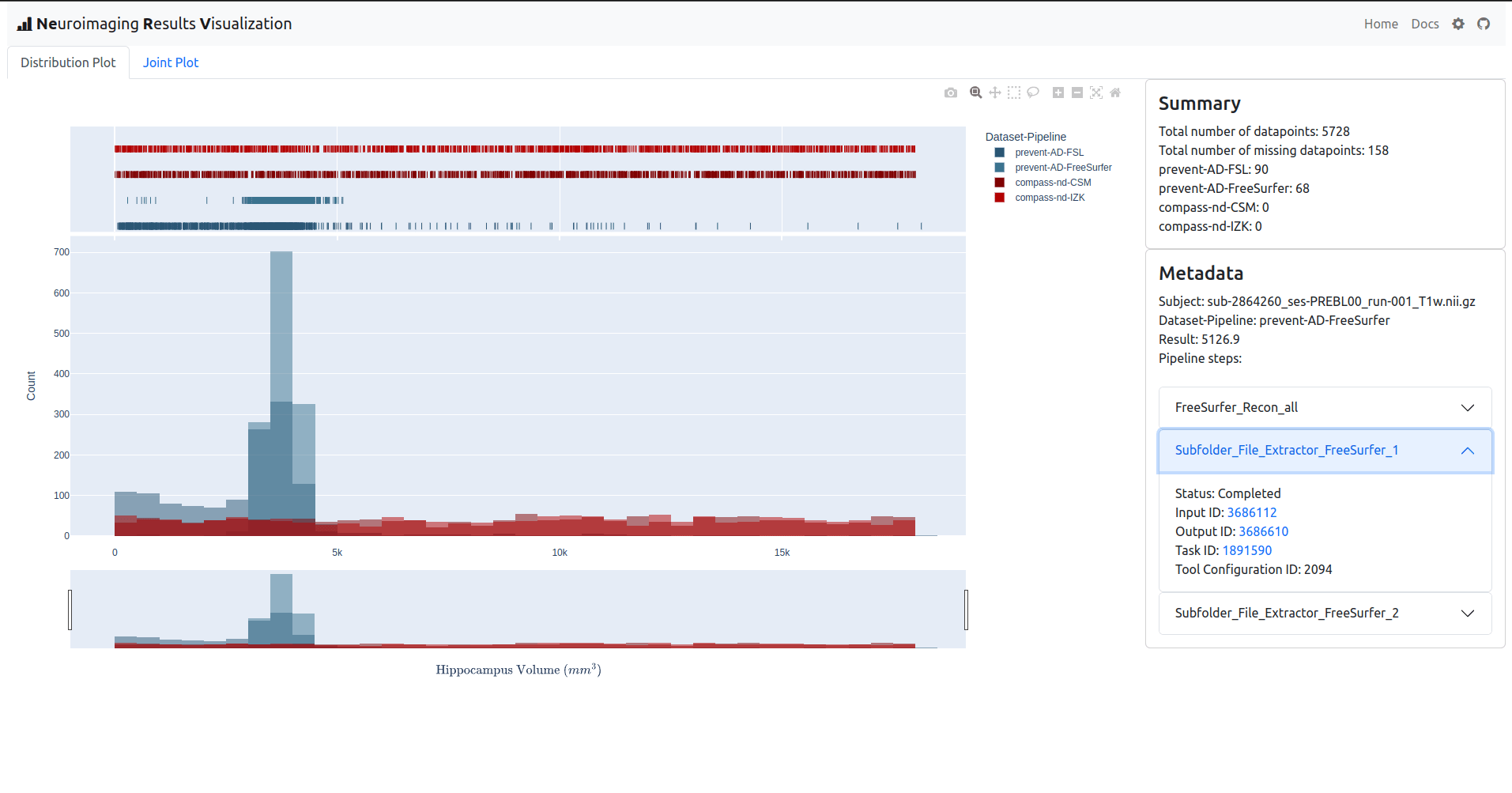Open Output ID 3686610 link
This screenshot has height=793, width=1512.
[1263, 531]
